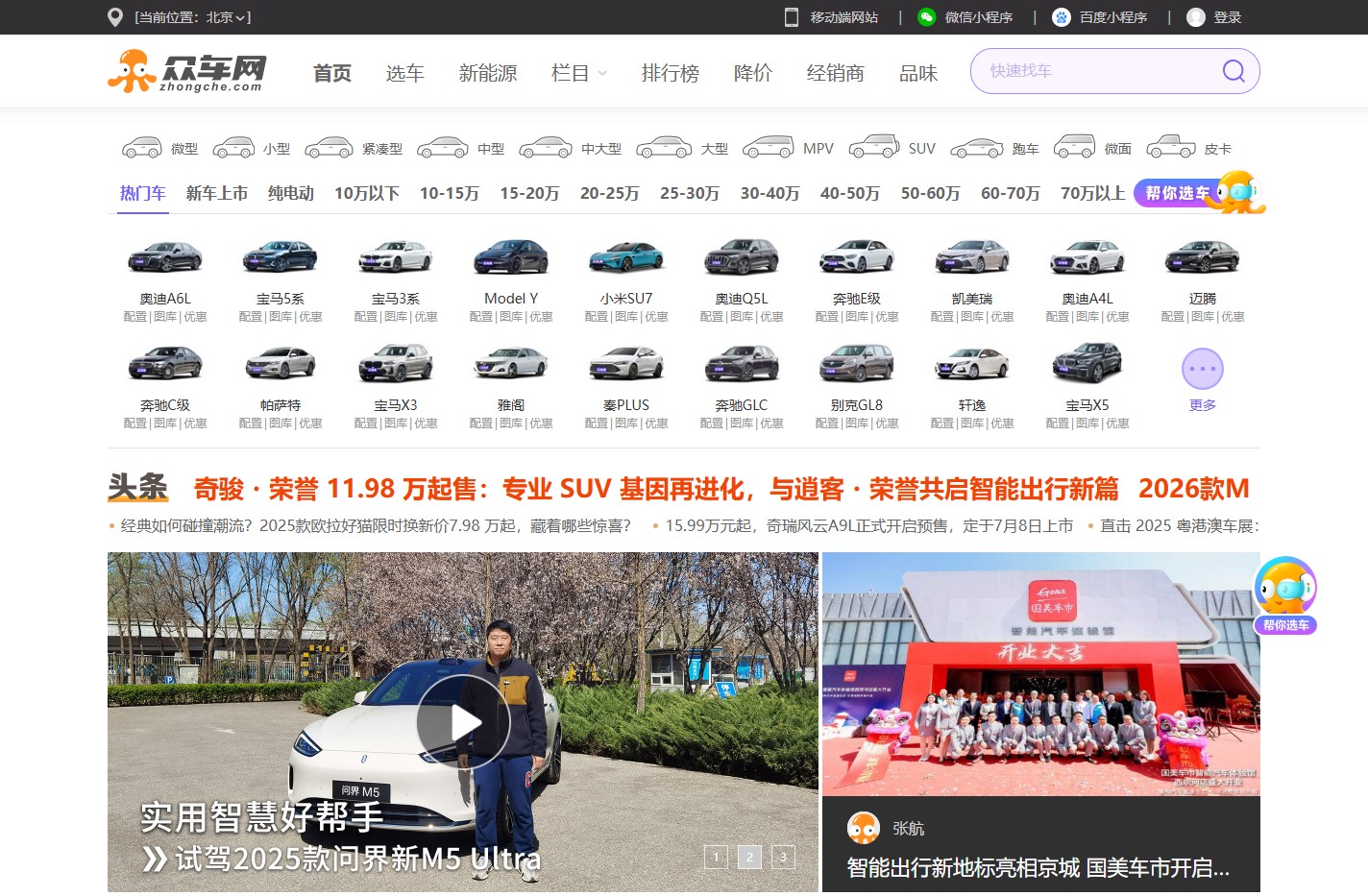Image resolution: width=1368 pixels, height=896 pixels.
Task: Switch to the 热门车 tab
Action: point(143,193)
